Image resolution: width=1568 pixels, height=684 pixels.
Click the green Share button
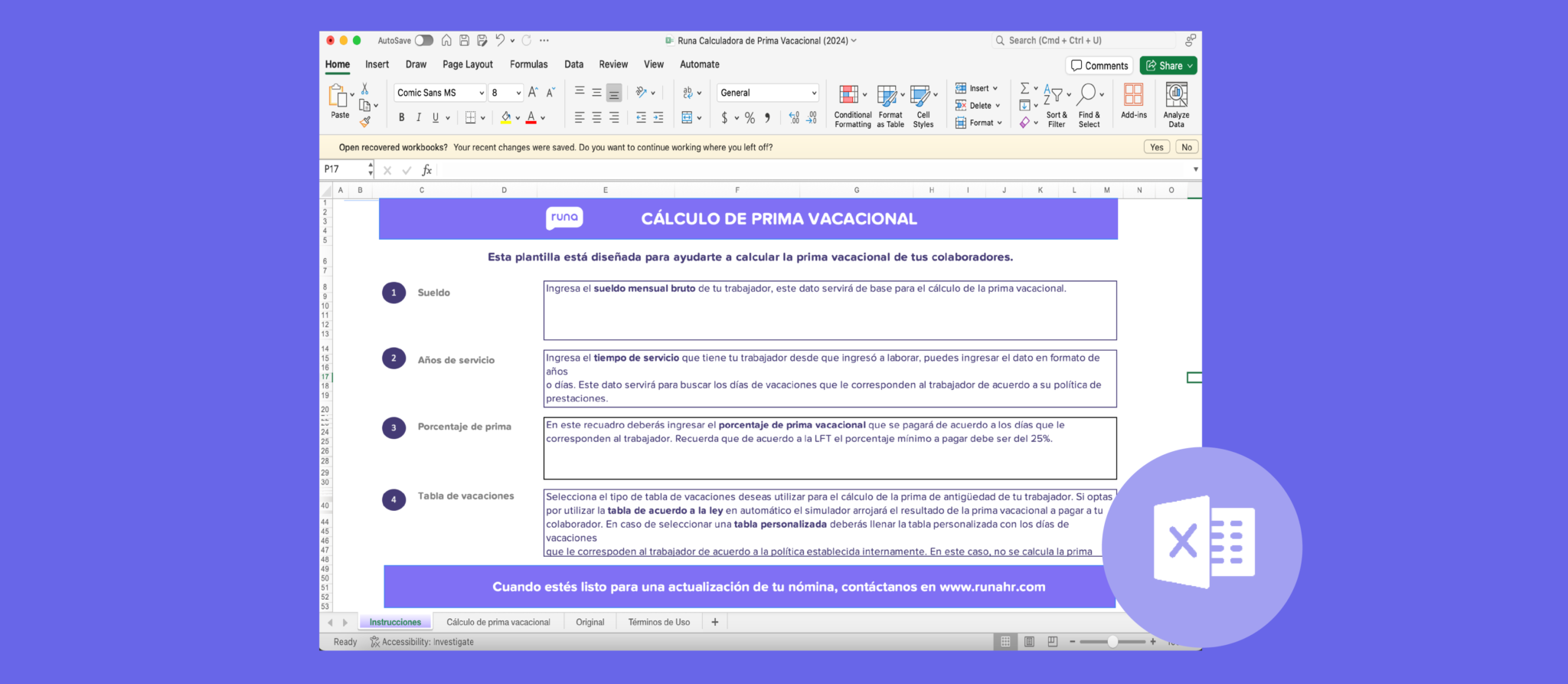pos(1168,66)
